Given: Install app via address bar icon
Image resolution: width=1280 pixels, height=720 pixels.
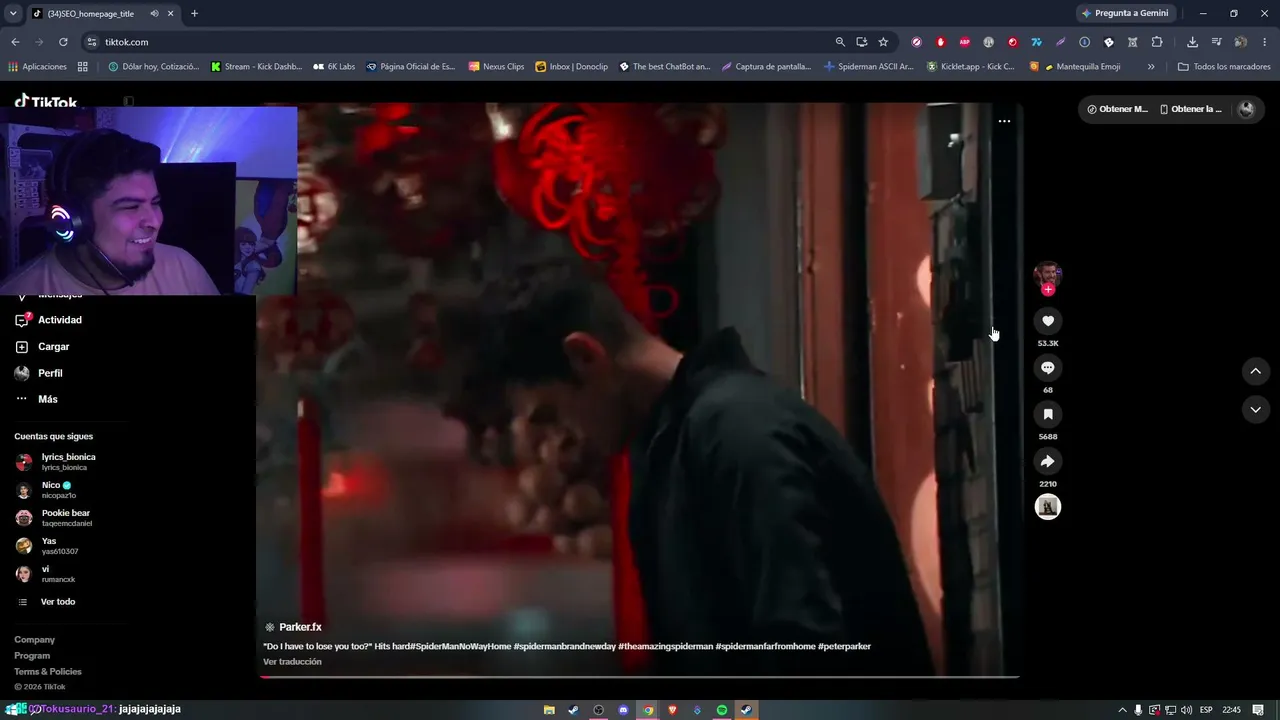Looking at the screenshot, I should point(862,42).
